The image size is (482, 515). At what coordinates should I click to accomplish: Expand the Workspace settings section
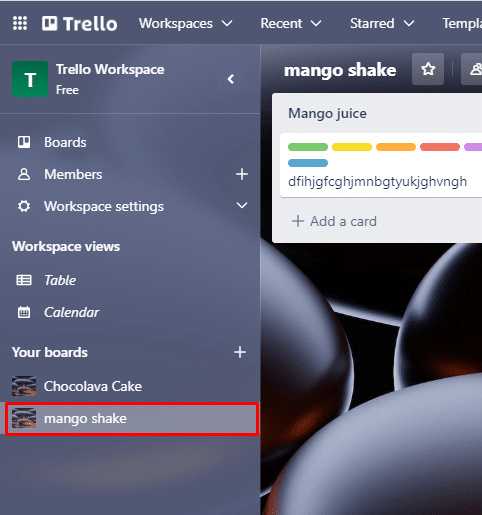(x=242, y=205)
